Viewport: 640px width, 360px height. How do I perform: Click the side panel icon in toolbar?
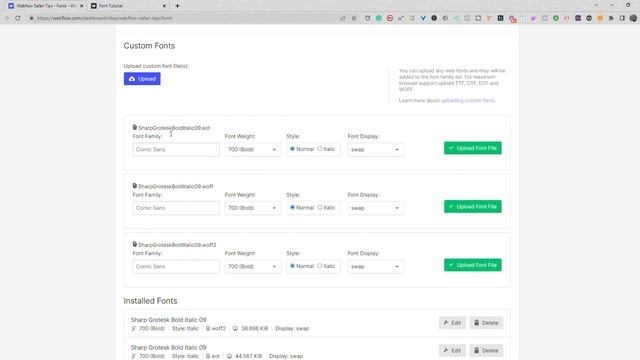click(622, 18)
